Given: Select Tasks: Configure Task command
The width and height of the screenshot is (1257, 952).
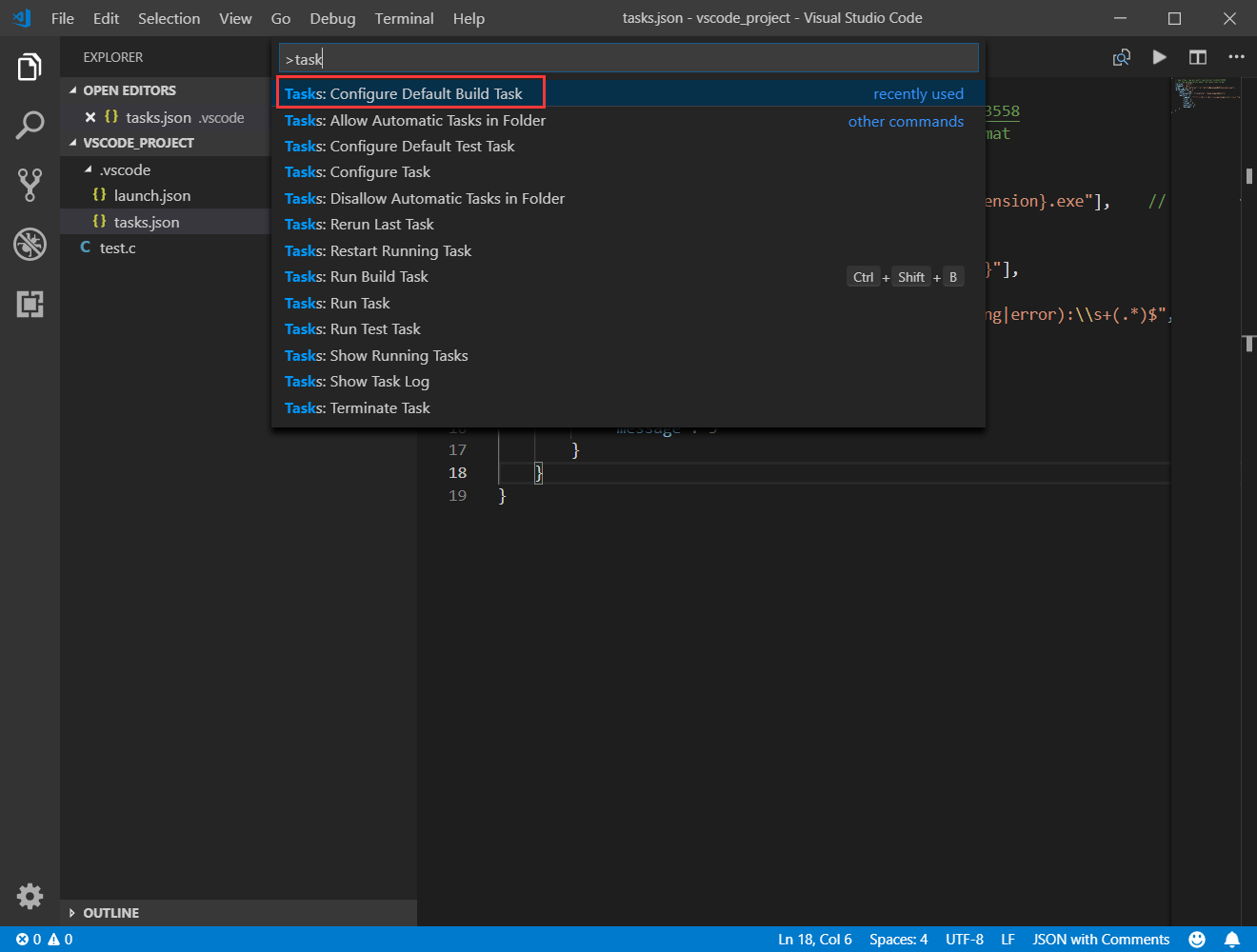Looking at the screenshot, I should tap(628, 171).
